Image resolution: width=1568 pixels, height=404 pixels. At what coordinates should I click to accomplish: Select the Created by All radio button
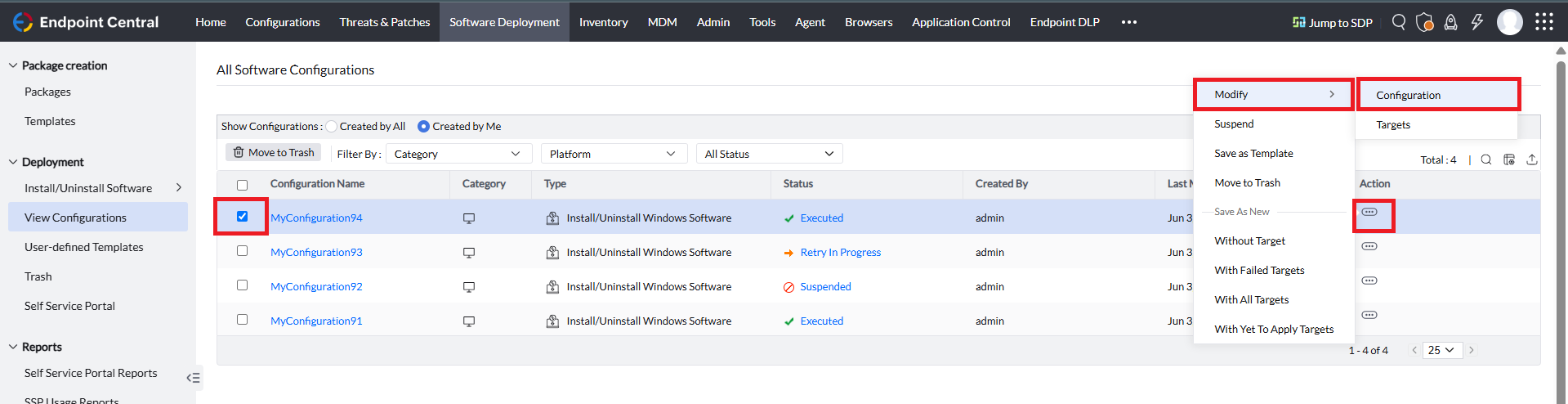pyautogui.click(x=332, y=127)
